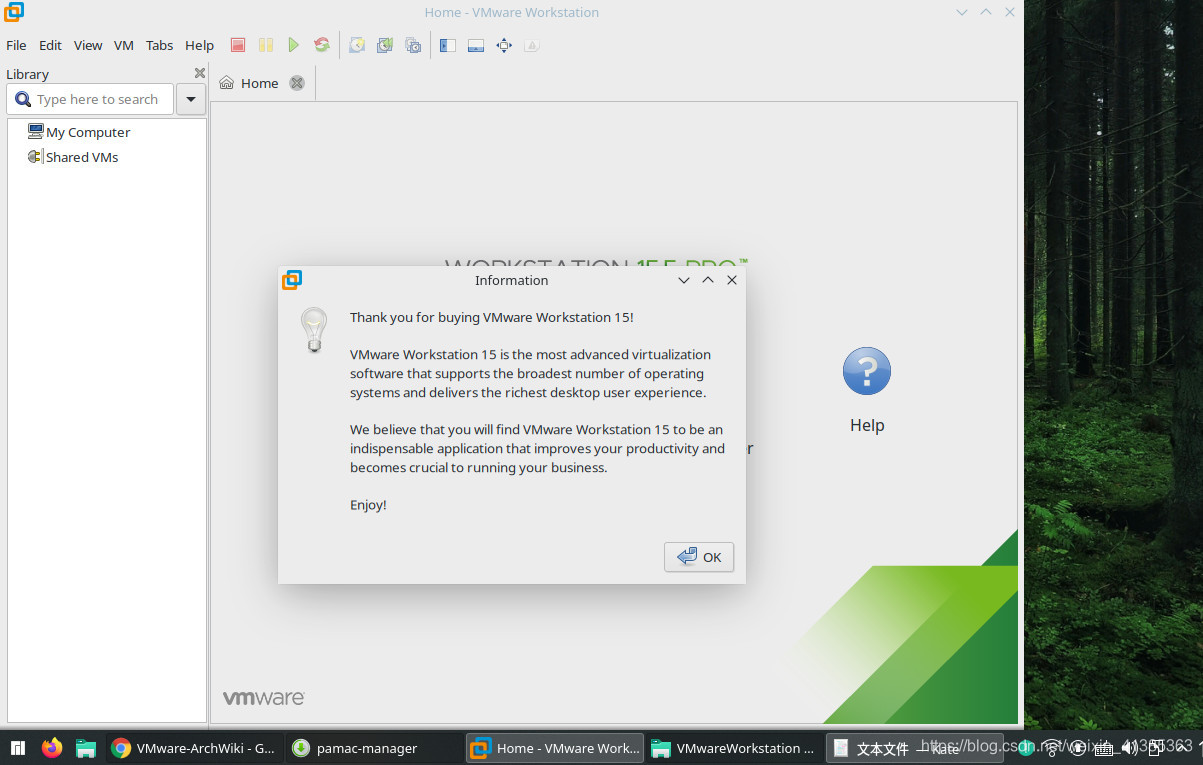Open the application launcher in the taskbar

[17, 748]
